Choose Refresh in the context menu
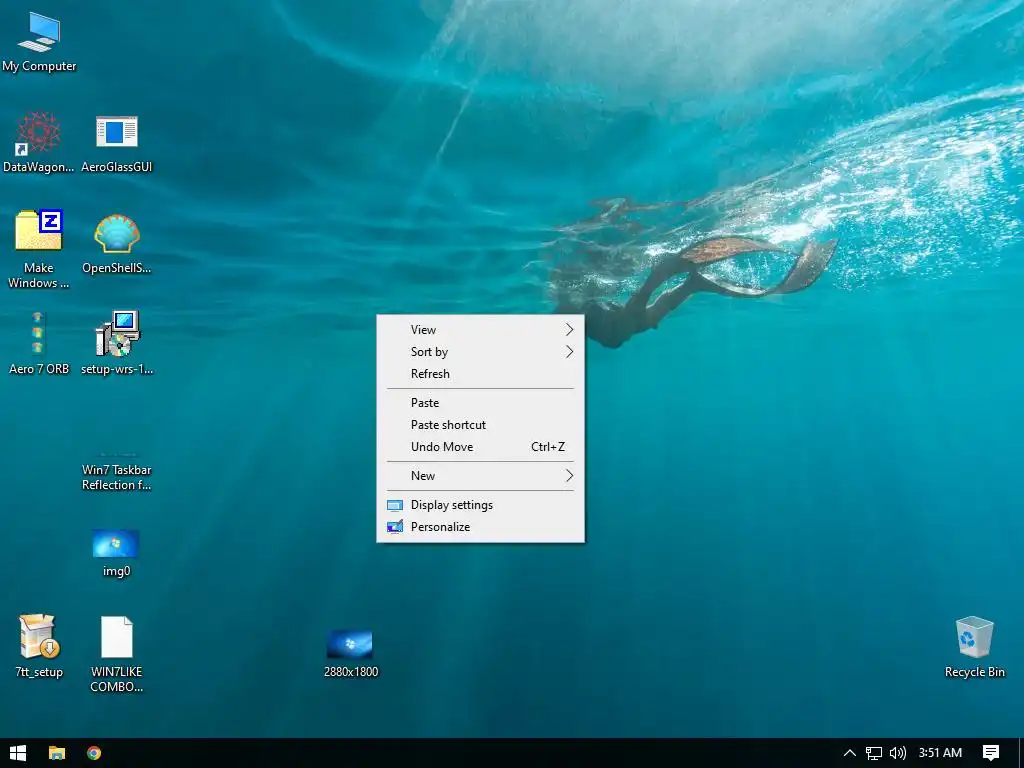This screenshot has width=1024, height=768. coord(481,374)
